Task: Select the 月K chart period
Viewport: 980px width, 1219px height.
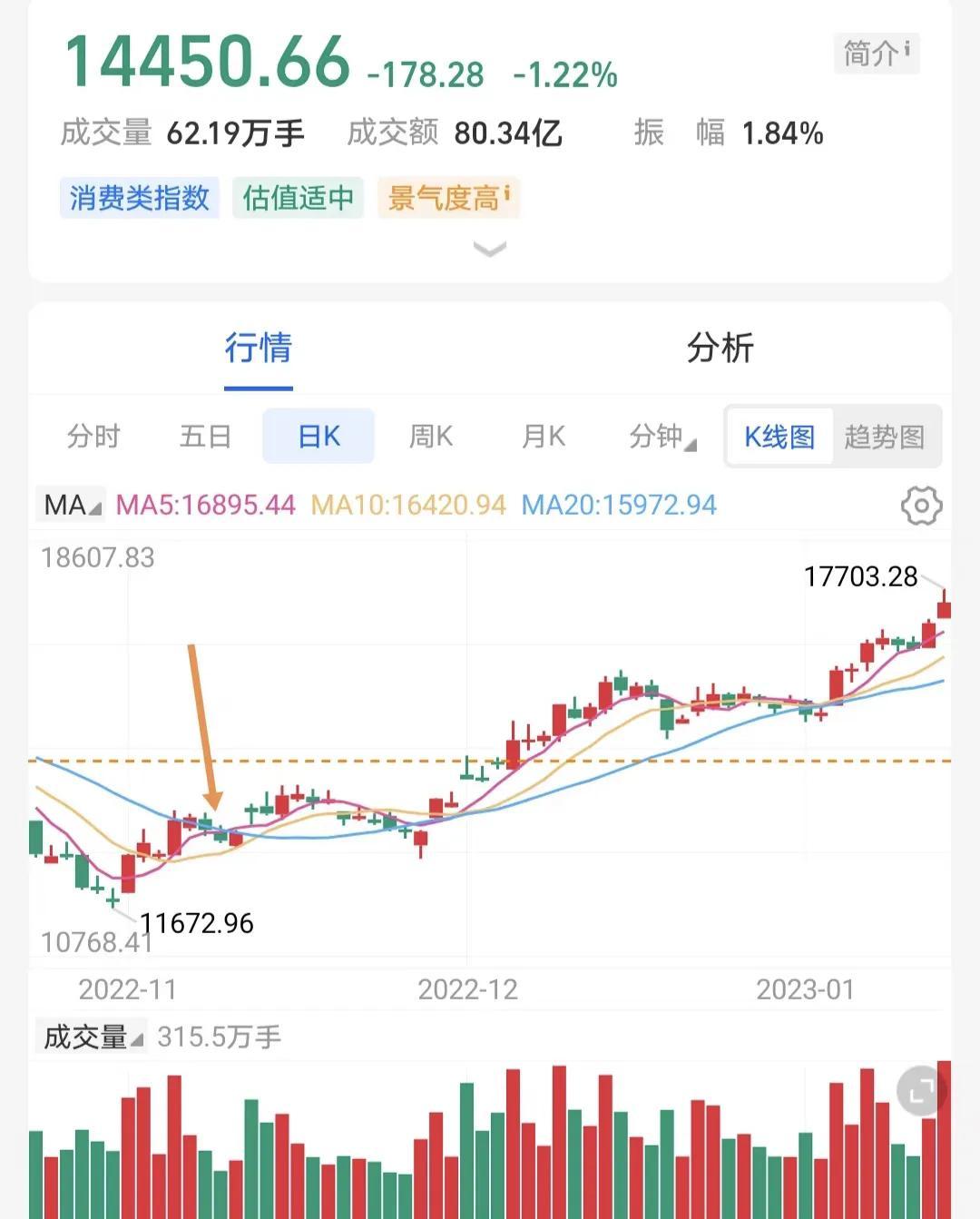Action: coord(544,437)
